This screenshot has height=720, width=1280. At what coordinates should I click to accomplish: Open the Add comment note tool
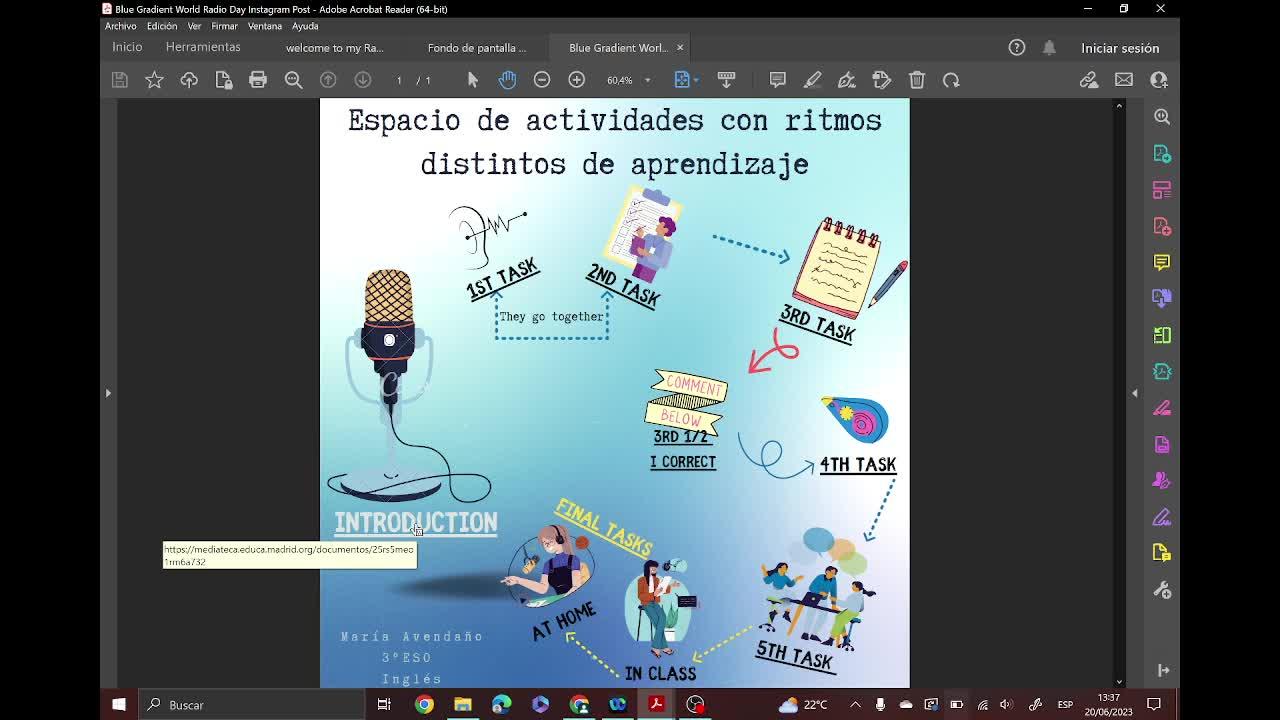(x=777, y=80)
